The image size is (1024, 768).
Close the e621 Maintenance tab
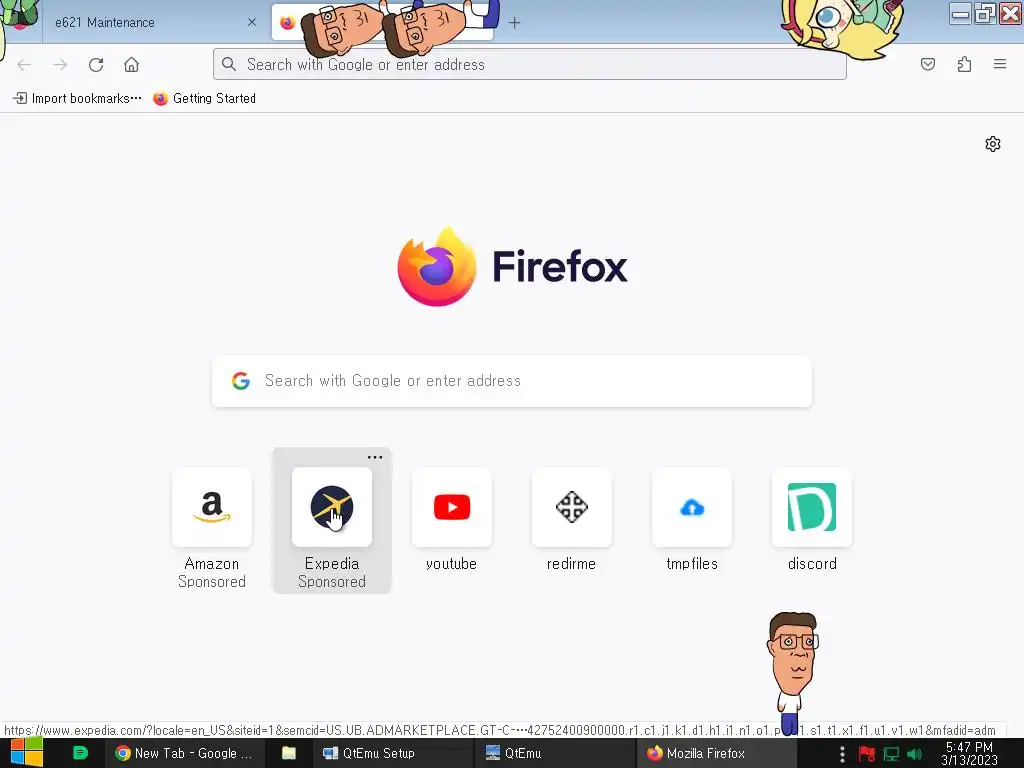[x=251, y=22]
